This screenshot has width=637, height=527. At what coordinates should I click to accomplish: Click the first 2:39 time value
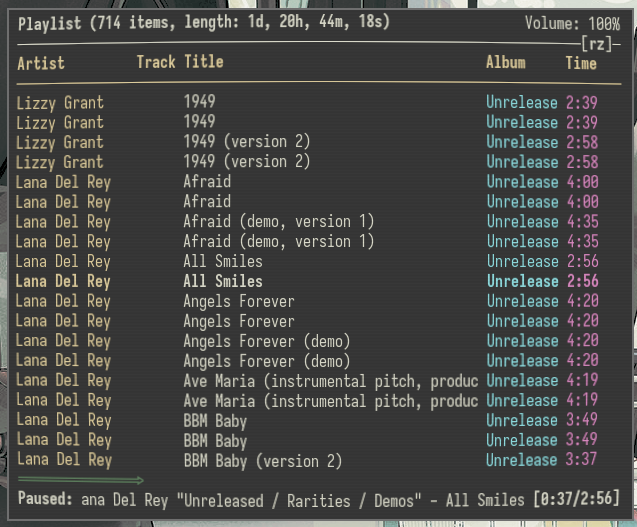click(582, 102)
